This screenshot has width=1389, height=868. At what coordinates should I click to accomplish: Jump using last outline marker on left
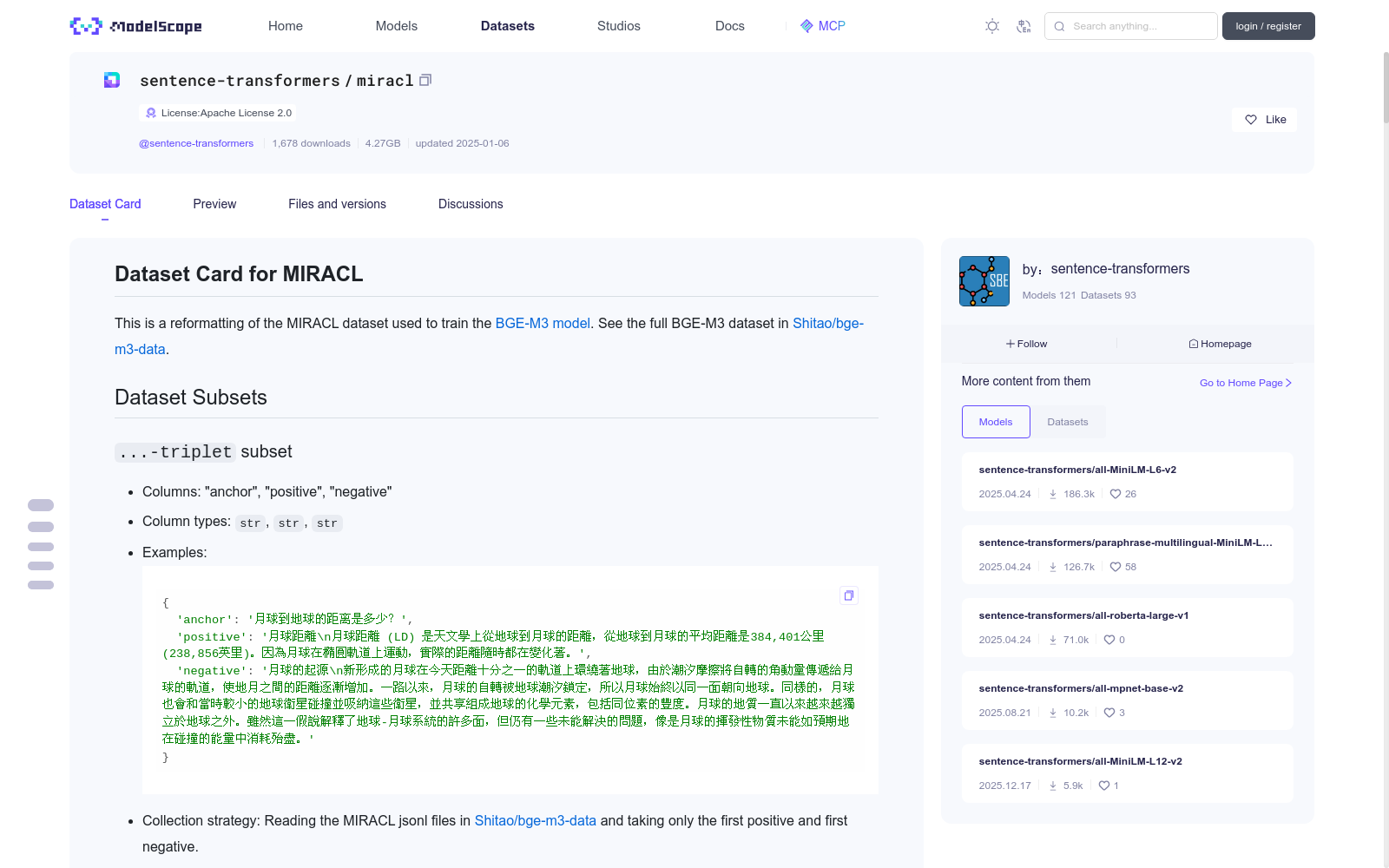(x=41, y=585)
